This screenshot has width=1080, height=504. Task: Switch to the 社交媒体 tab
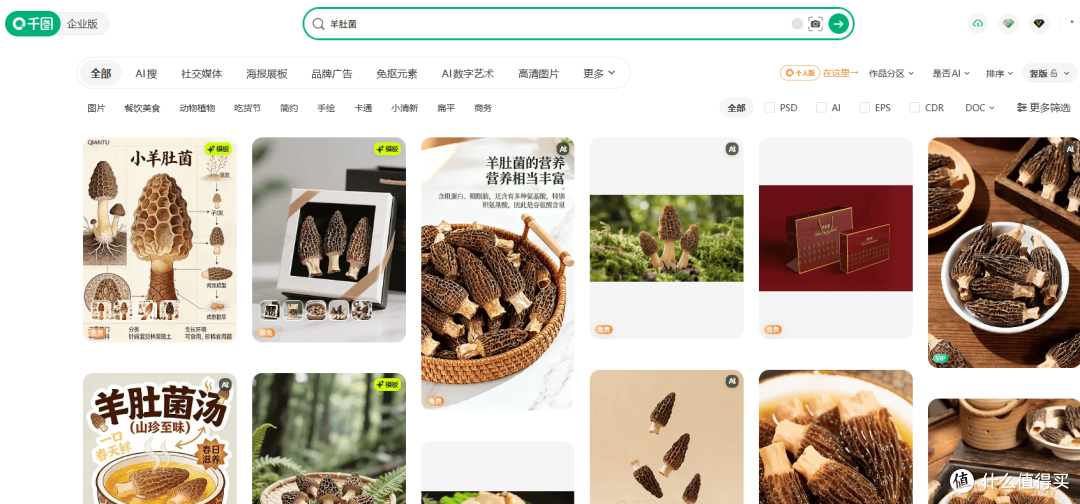(x=202, y=74)
